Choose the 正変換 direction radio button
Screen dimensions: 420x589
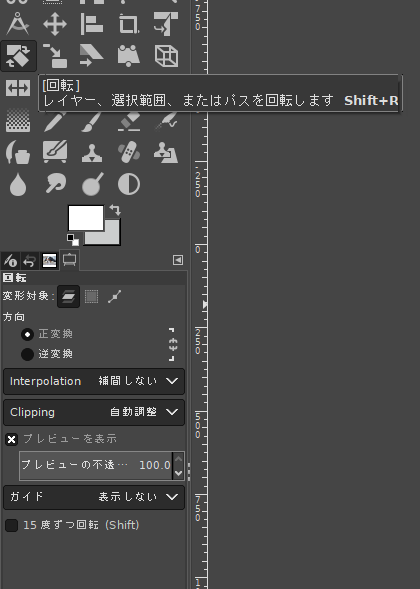pyautogui.click(x=27, y=334)
